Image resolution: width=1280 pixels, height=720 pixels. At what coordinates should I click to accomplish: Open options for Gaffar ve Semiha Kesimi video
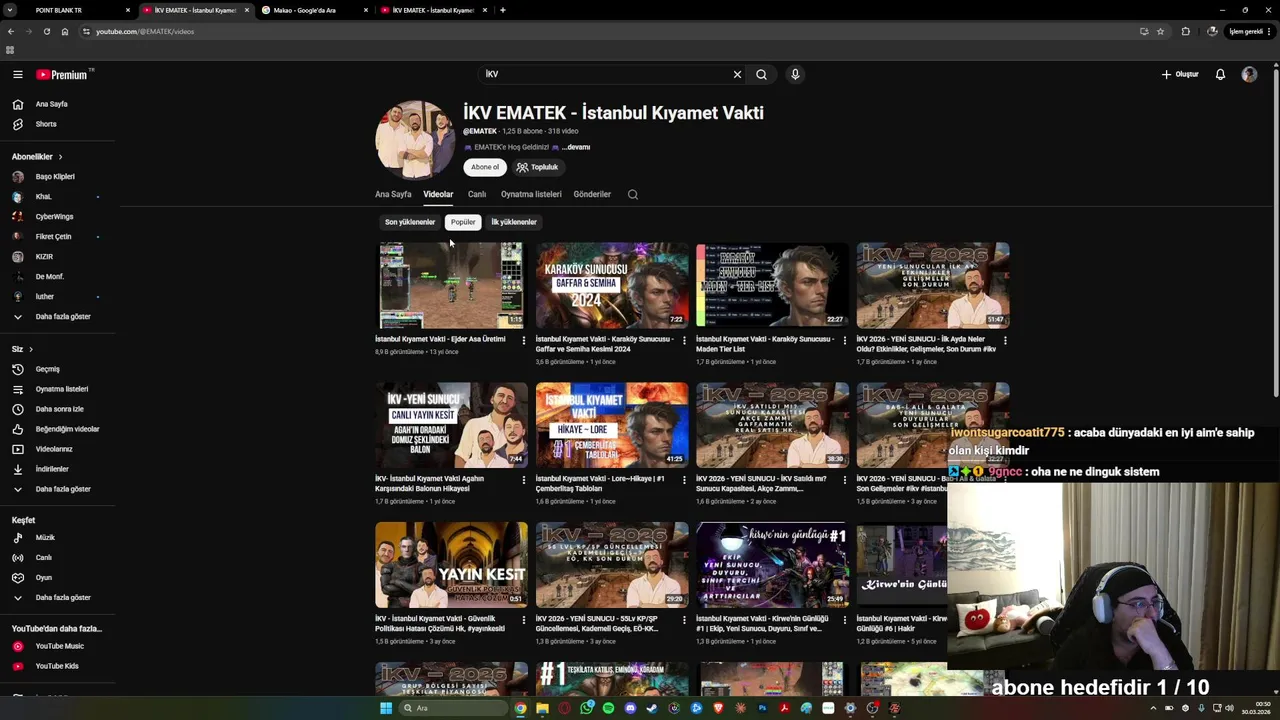[x=684, y=340]
